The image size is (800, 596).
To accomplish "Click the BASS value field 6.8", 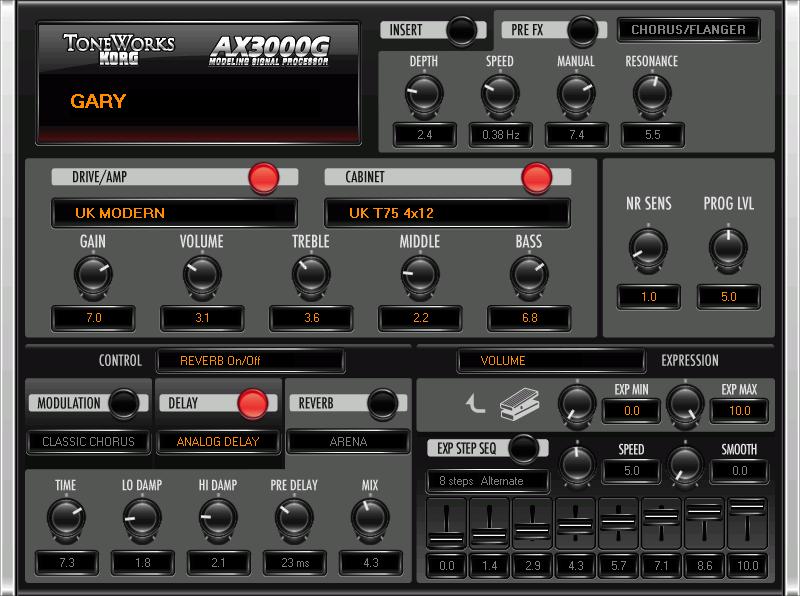I will point(529,318).
